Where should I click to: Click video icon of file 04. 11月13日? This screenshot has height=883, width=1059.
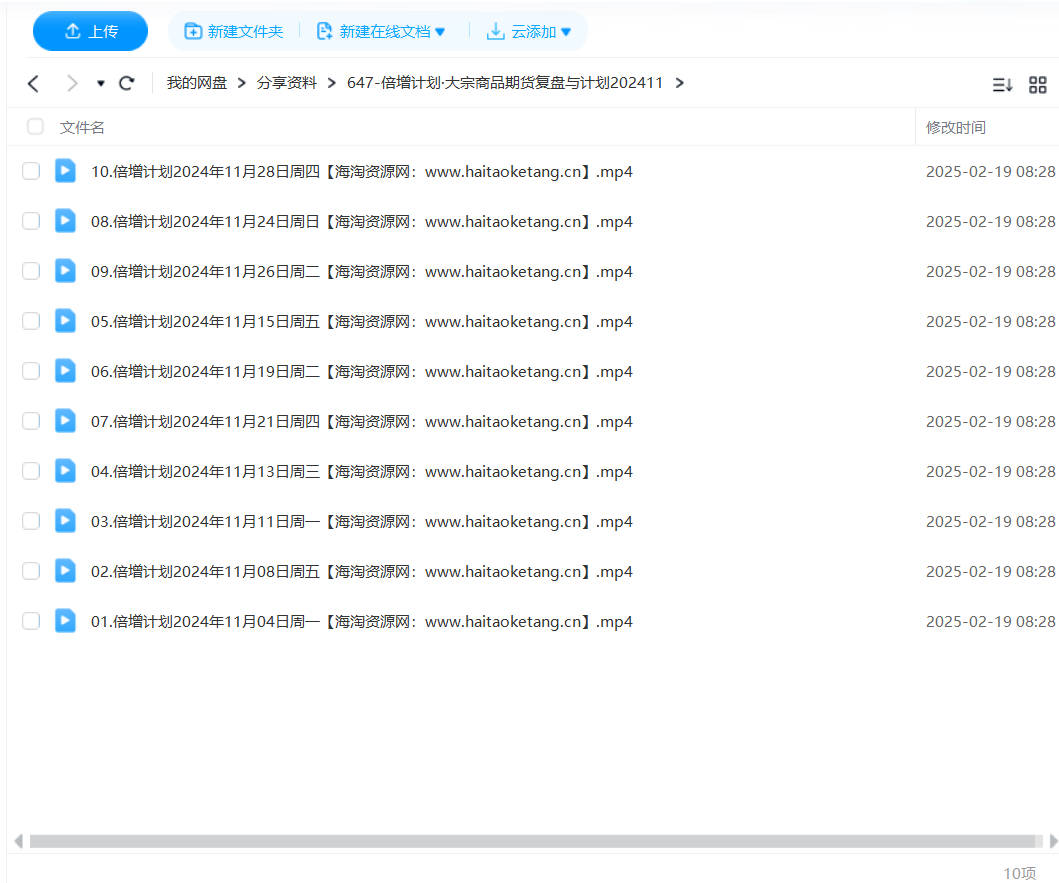65,471
